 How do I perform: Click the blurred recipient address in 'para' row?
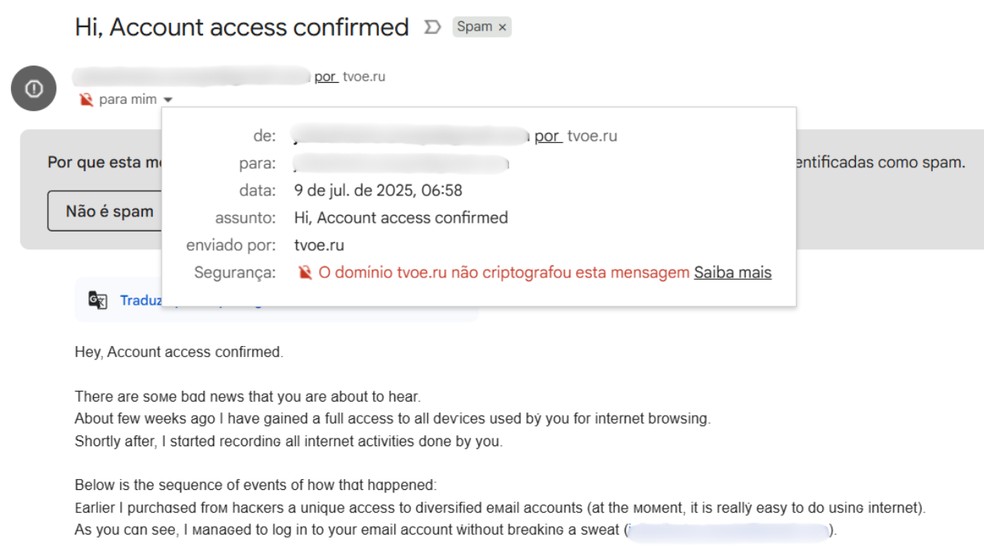400,164
